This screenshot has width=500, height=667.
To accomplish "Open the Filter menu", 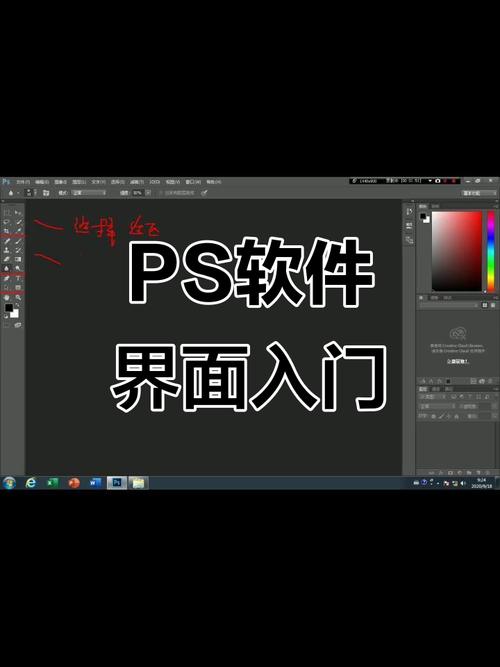I will [137, 182].
